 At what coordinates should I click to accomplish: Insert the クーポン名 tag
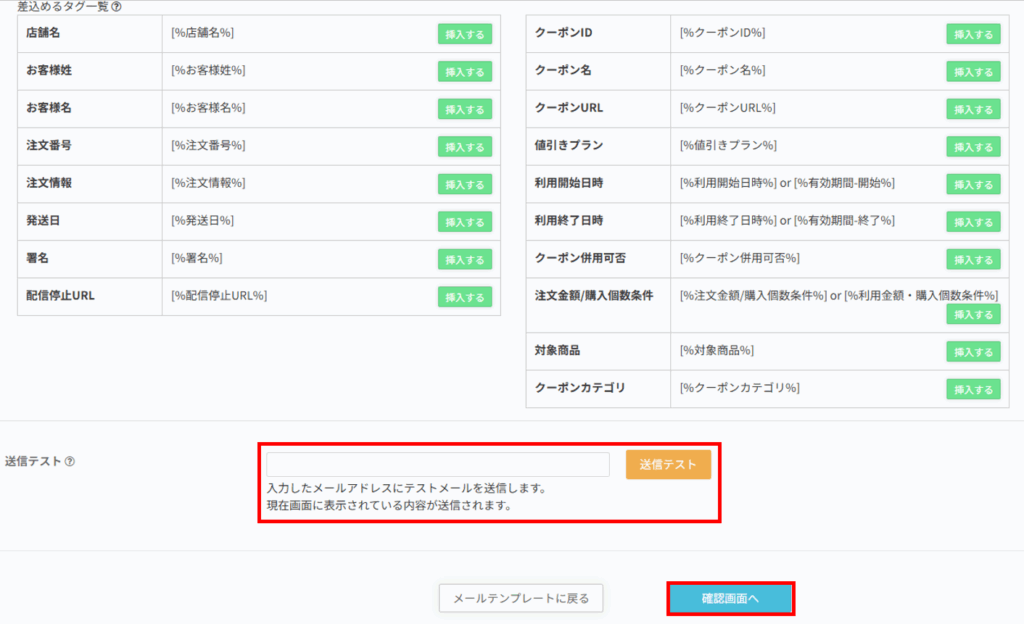(973, 71)
